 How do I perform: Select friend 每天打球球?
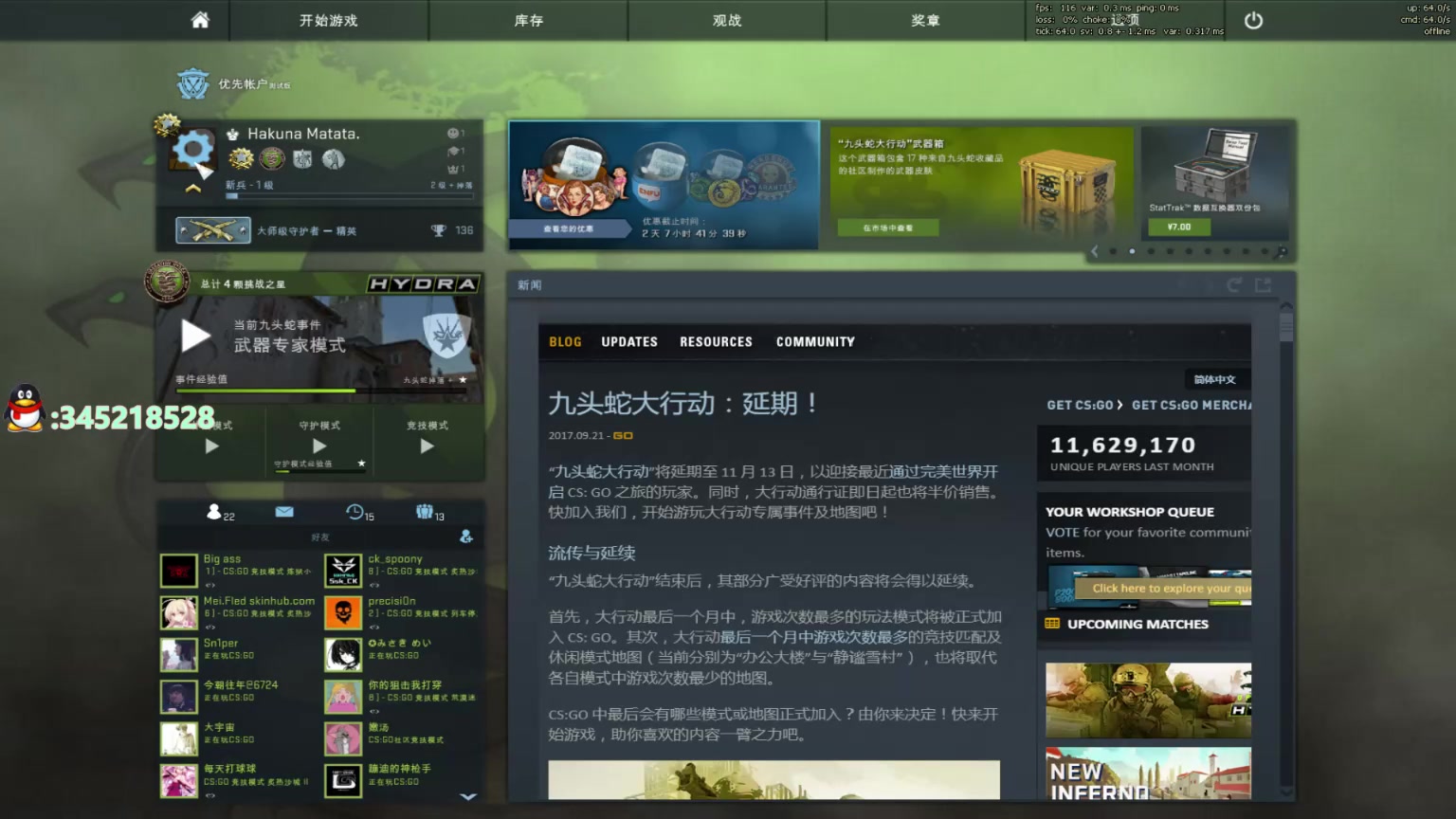tap(239, 780)
